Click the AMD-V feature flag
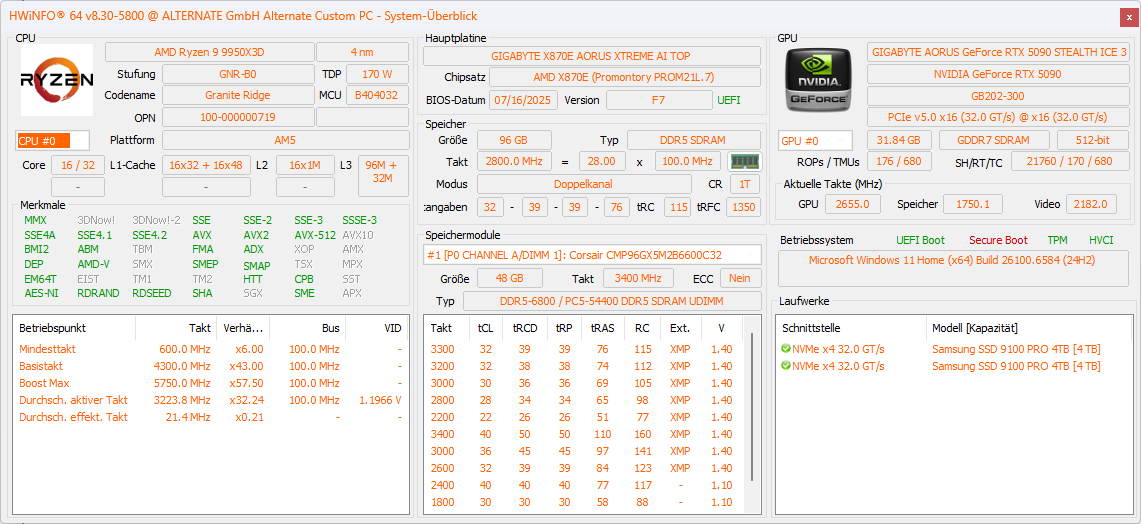The image size is (1141, 524). [93, 264]
